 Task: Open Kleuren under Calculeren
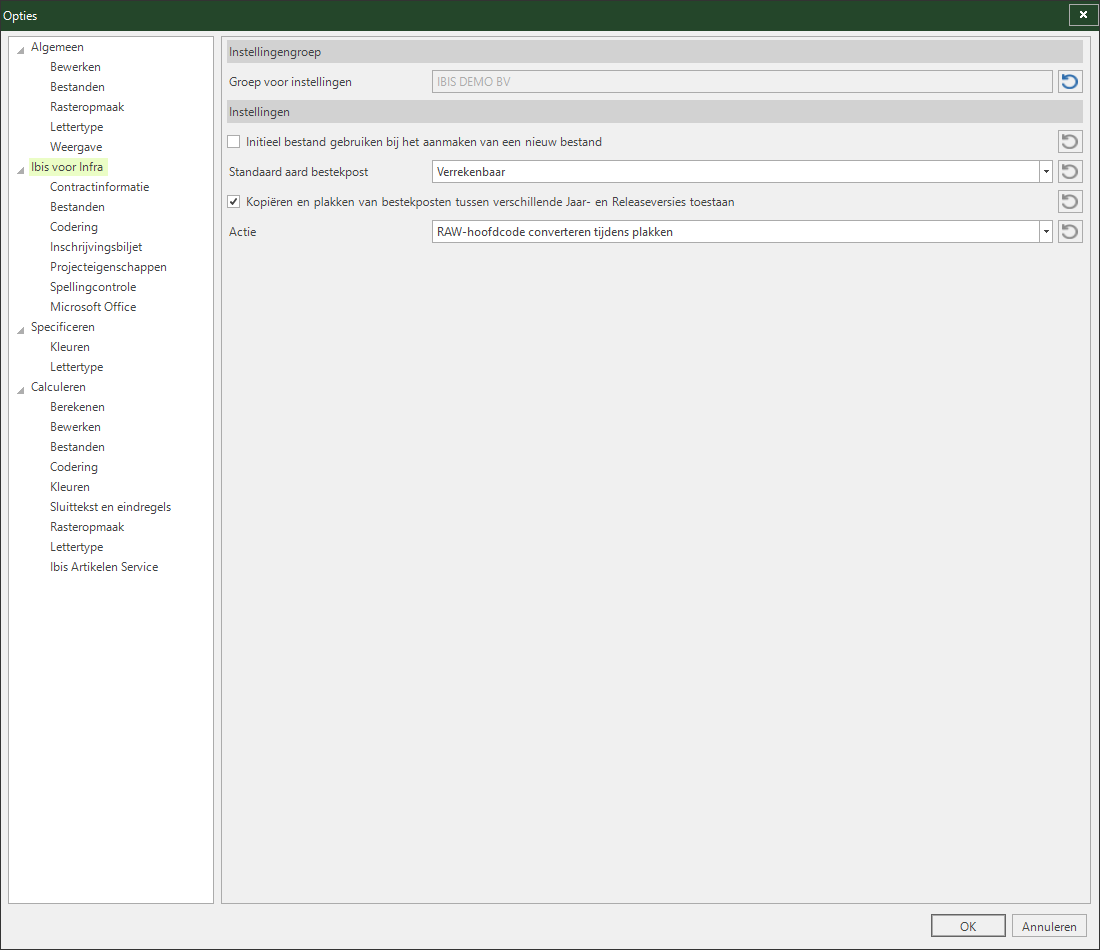(69, 487)
